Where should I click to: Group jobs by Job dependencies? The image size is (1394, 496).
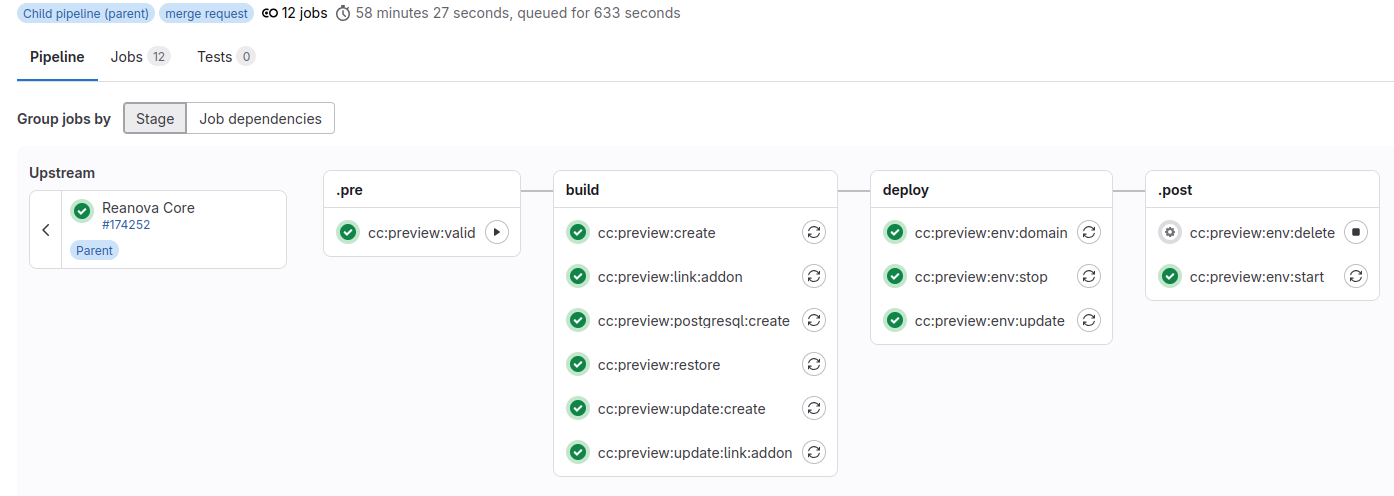click(x=260, y=118)
